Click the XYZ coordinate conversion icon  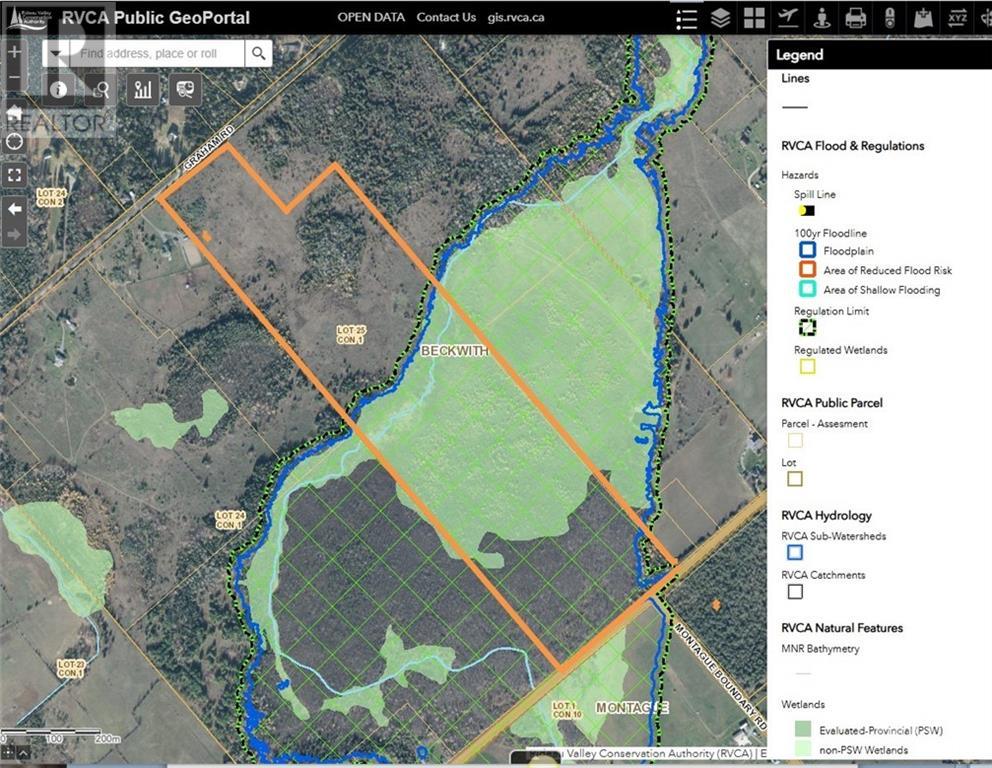tap(957, 18)
